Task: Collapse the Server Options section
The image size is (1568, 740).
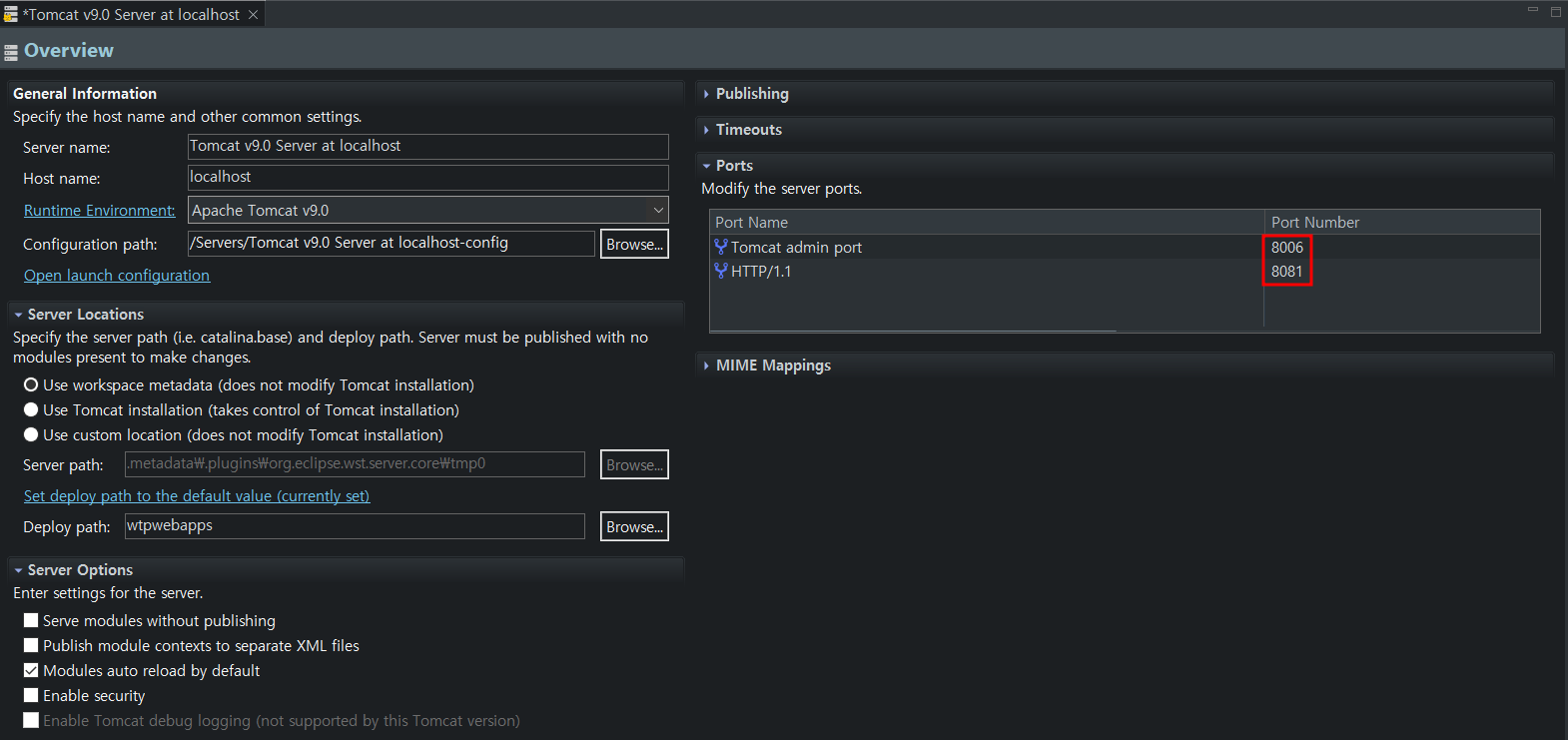Action: [x=18, y=570]
